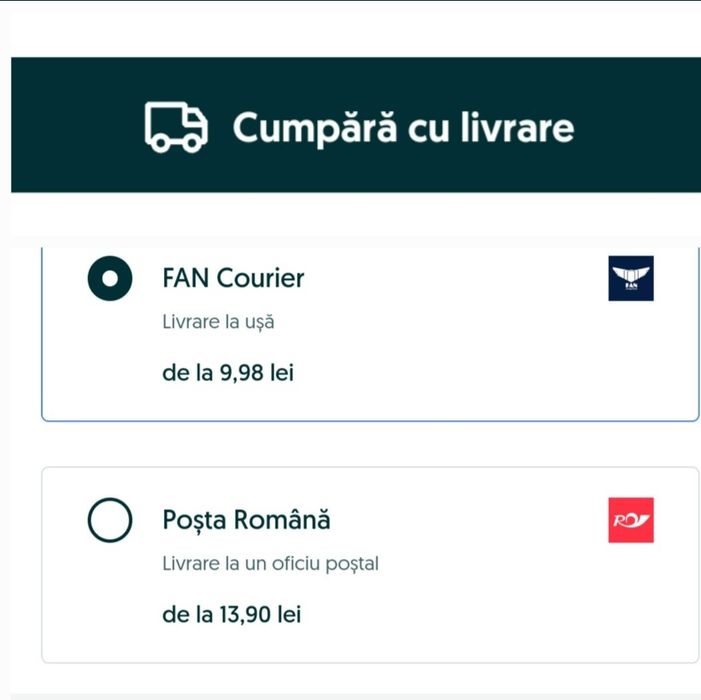This screenshot has width=701, height=700.
Task: Click the white strip above the green banner
Action: coord(350,28)
